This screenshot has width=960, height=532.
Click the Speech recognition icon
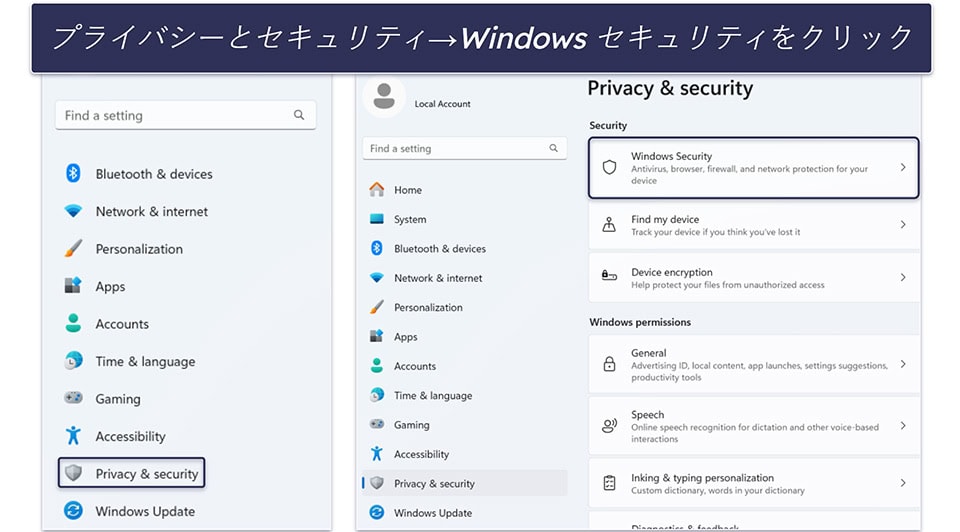coord(609,425)
